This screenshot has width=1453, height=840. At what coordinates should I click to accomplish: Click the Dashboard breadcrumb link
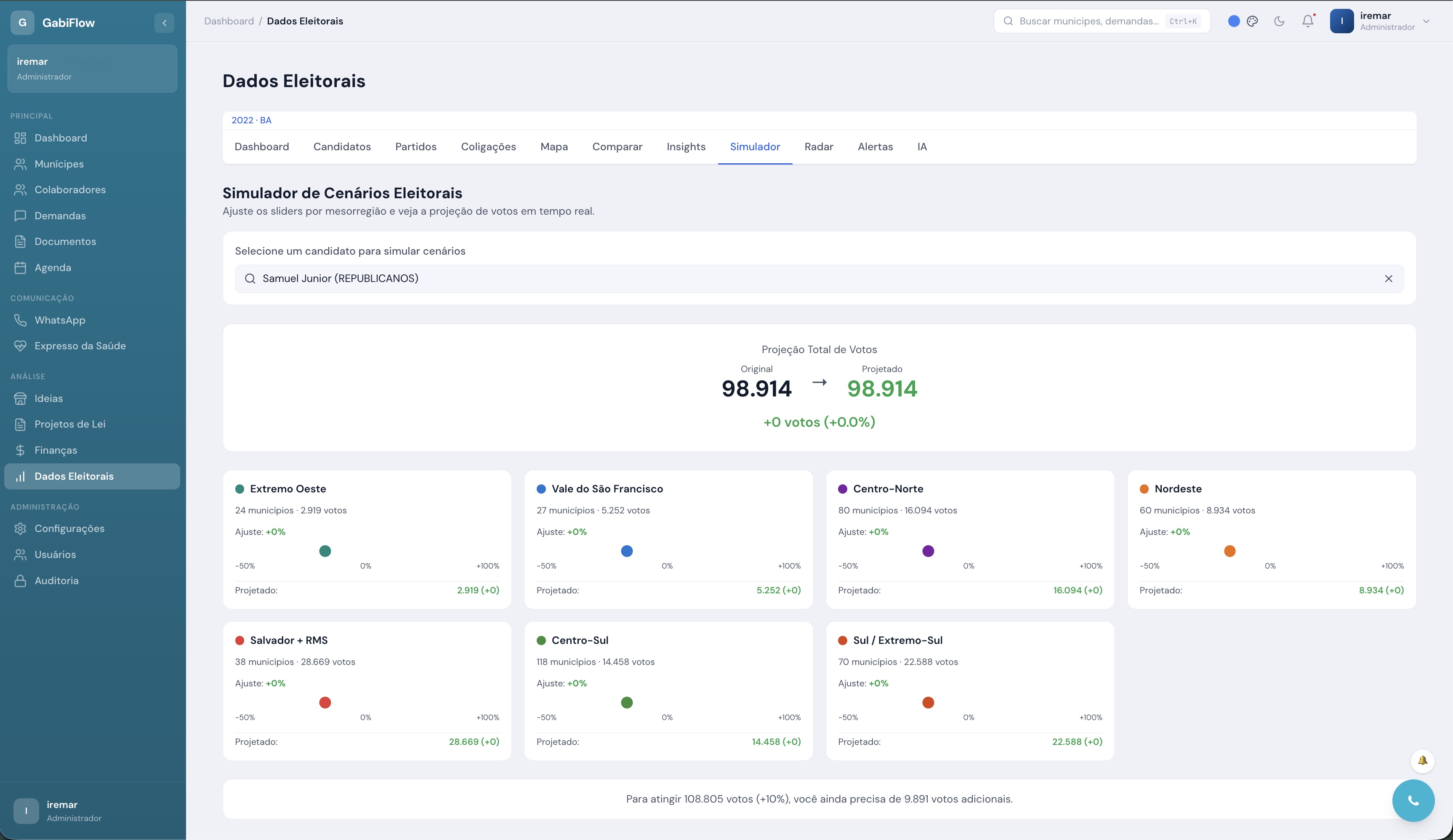point(229,21)
